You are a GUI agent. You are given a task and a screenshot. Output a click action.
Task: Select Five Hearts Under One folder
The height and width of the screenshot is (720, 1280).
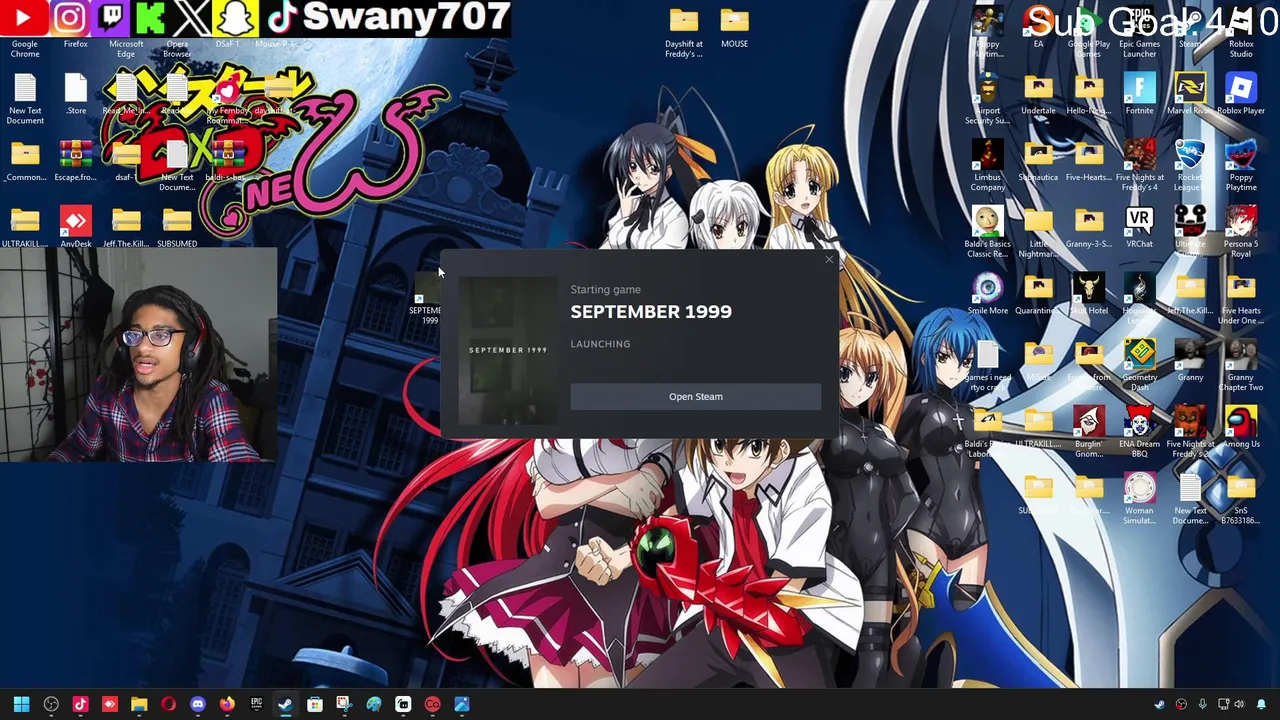pos(1241,299)
